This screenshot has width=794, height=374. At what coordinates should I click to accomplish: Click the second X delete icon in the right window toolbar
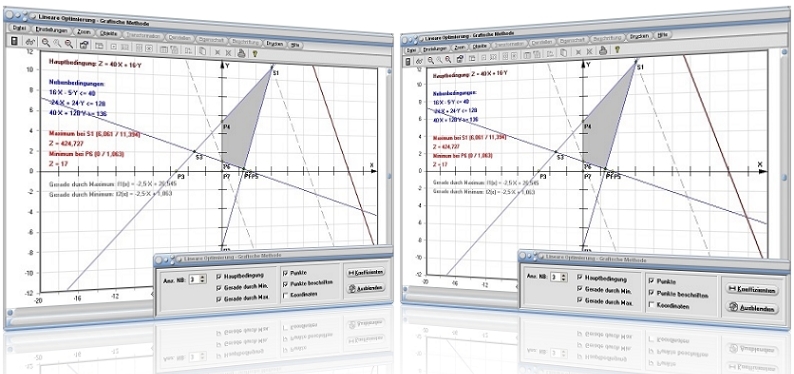coord(589,51)
